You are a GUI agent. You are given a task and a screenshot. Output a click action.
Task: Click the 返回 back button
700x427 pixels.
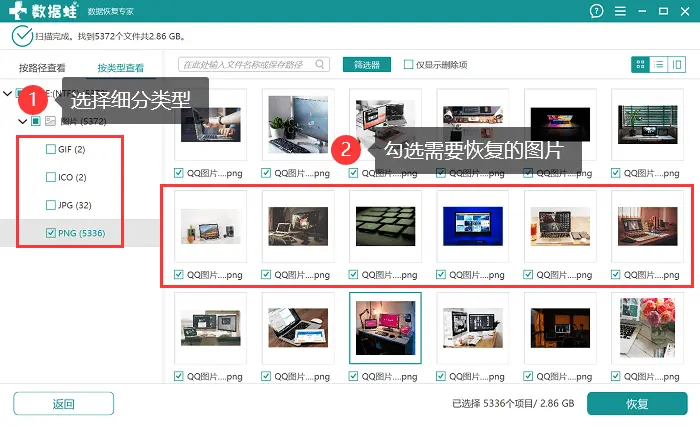[x=63, y=404]
